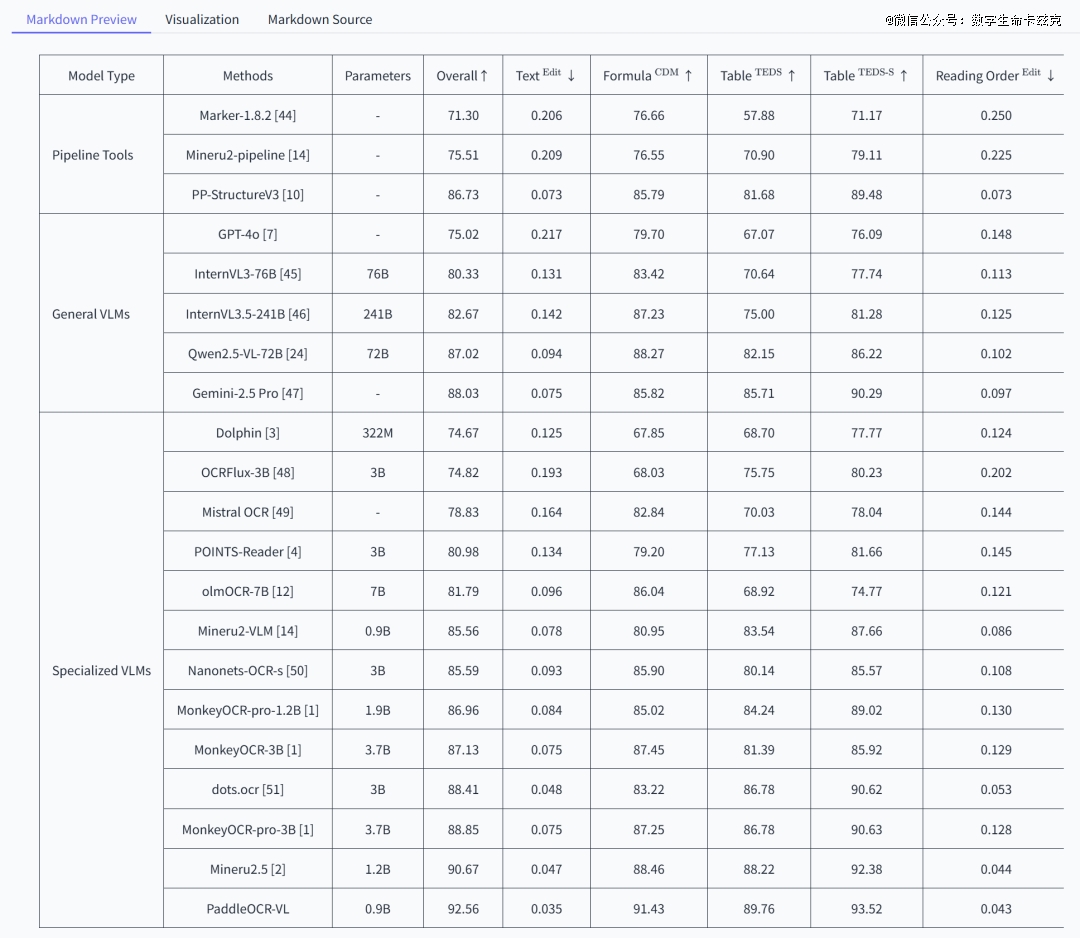1080x938 pixels.
Task: Click the 92.56 Overall score cell
Action: (463, 909)
